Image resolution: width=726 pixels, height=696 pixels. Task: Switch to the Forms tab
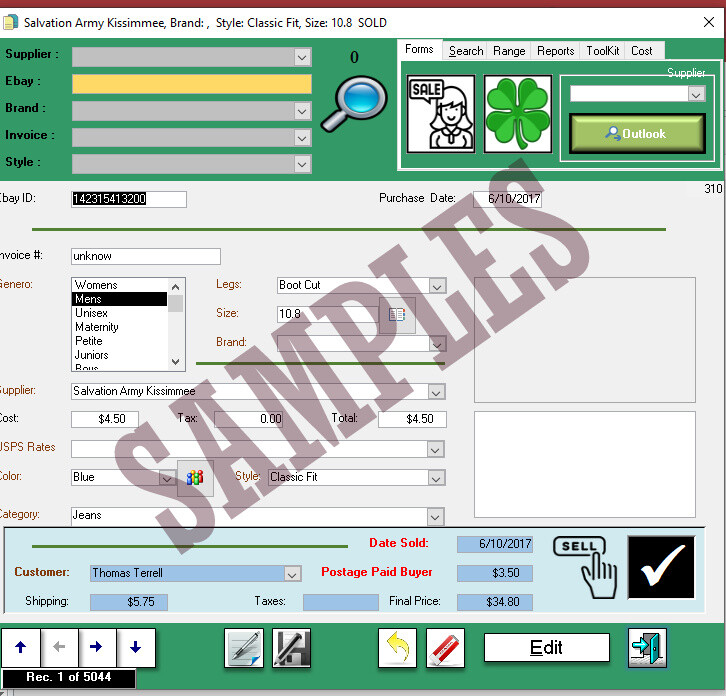pos(419,49)
